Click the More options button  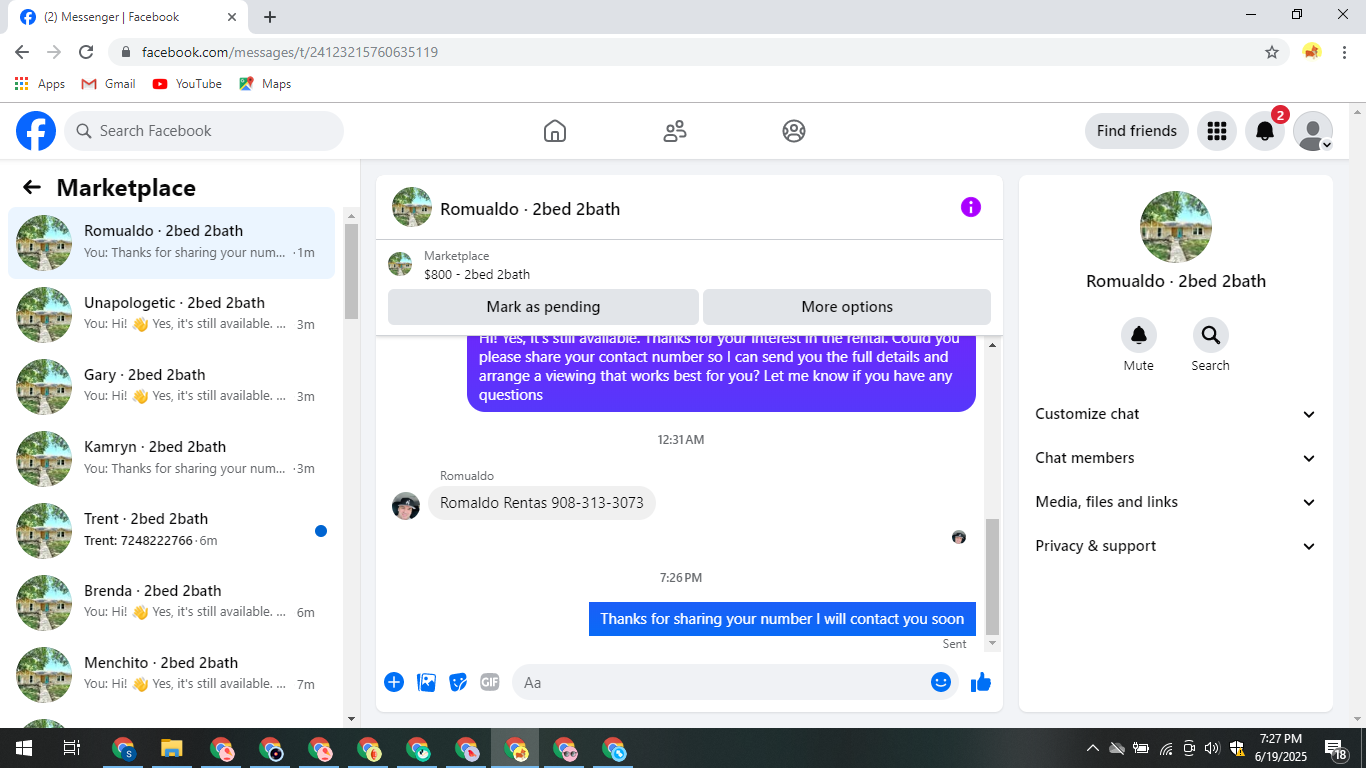tap(847, 307)
